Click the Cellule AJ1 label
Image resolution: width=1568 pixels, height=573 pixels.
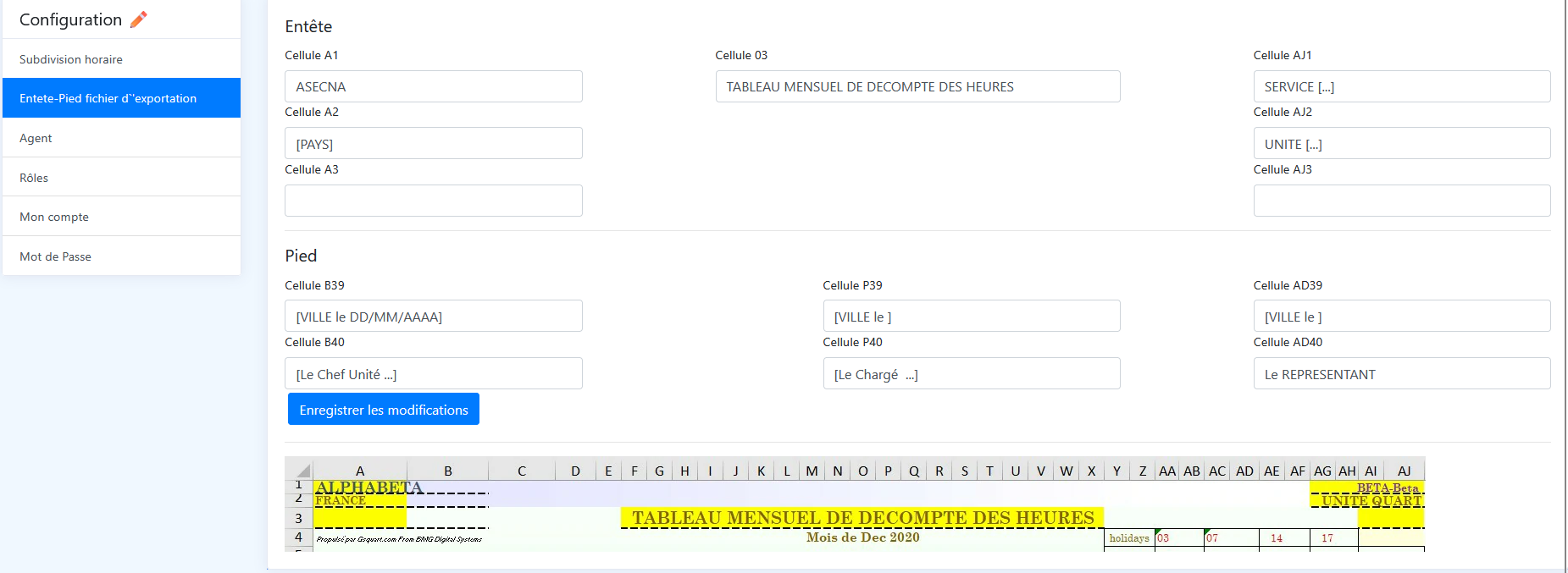click(x=1283, y=55)
